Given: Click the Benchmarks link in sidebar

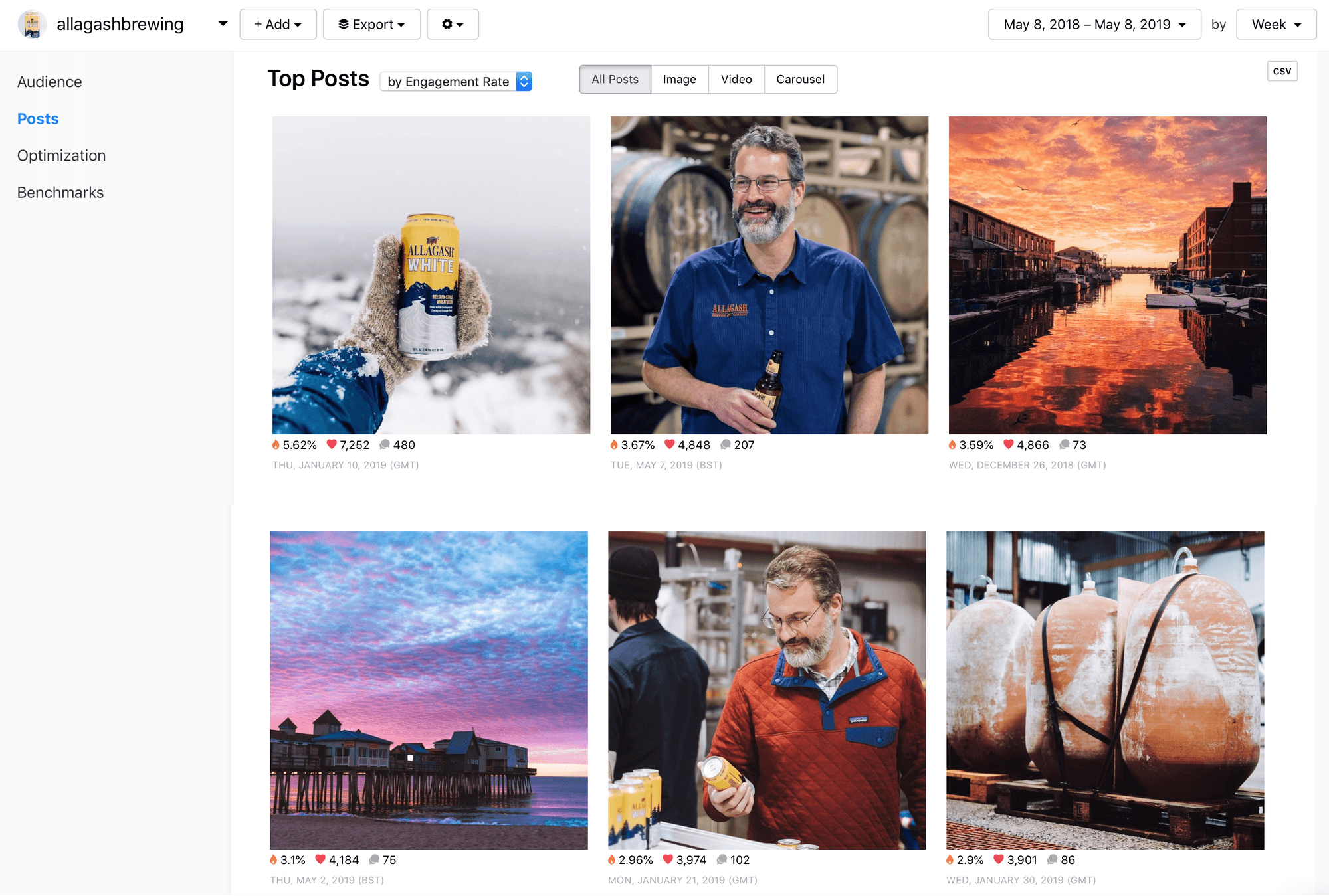Looking at the screenshot, I should pyautogui.click(x=60, y=191).
